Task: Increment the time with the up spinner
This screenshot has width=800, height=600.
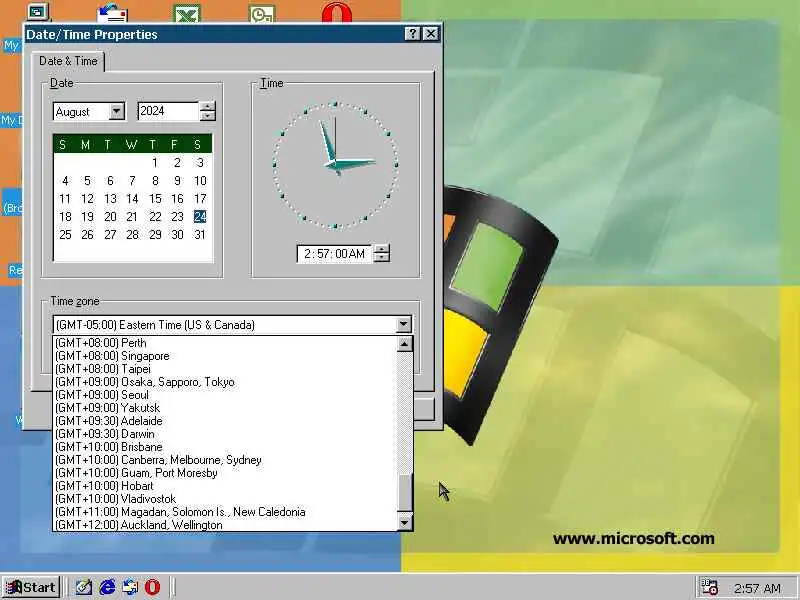Action: (x=382, y=249)
